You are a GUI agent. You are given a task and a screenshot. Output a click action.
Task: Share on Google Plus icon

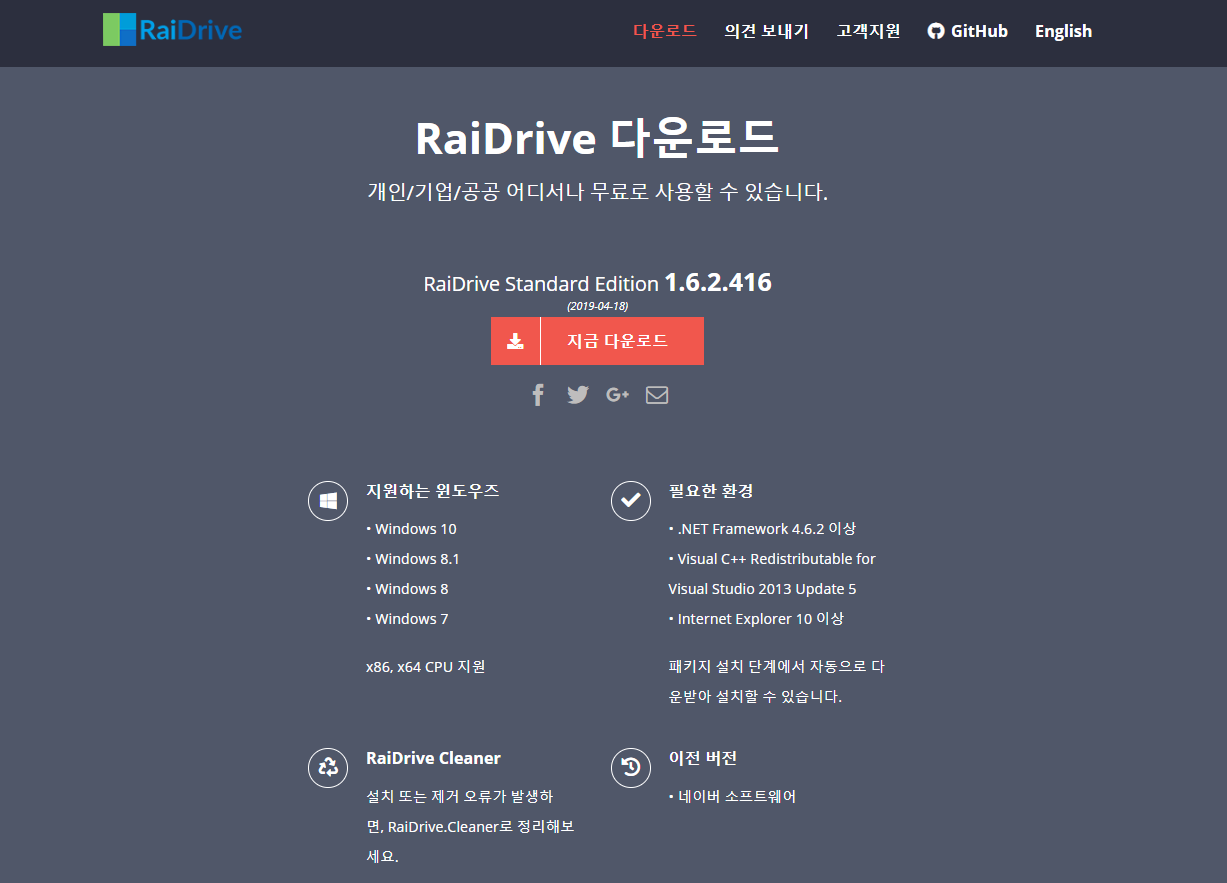click(x=617, y=395)
